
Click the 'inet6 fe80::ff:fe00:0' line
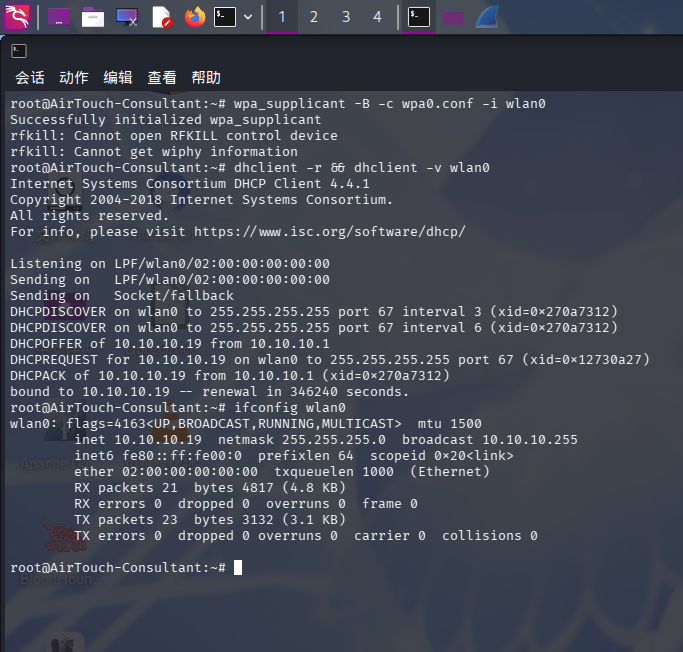pos(294,456)
